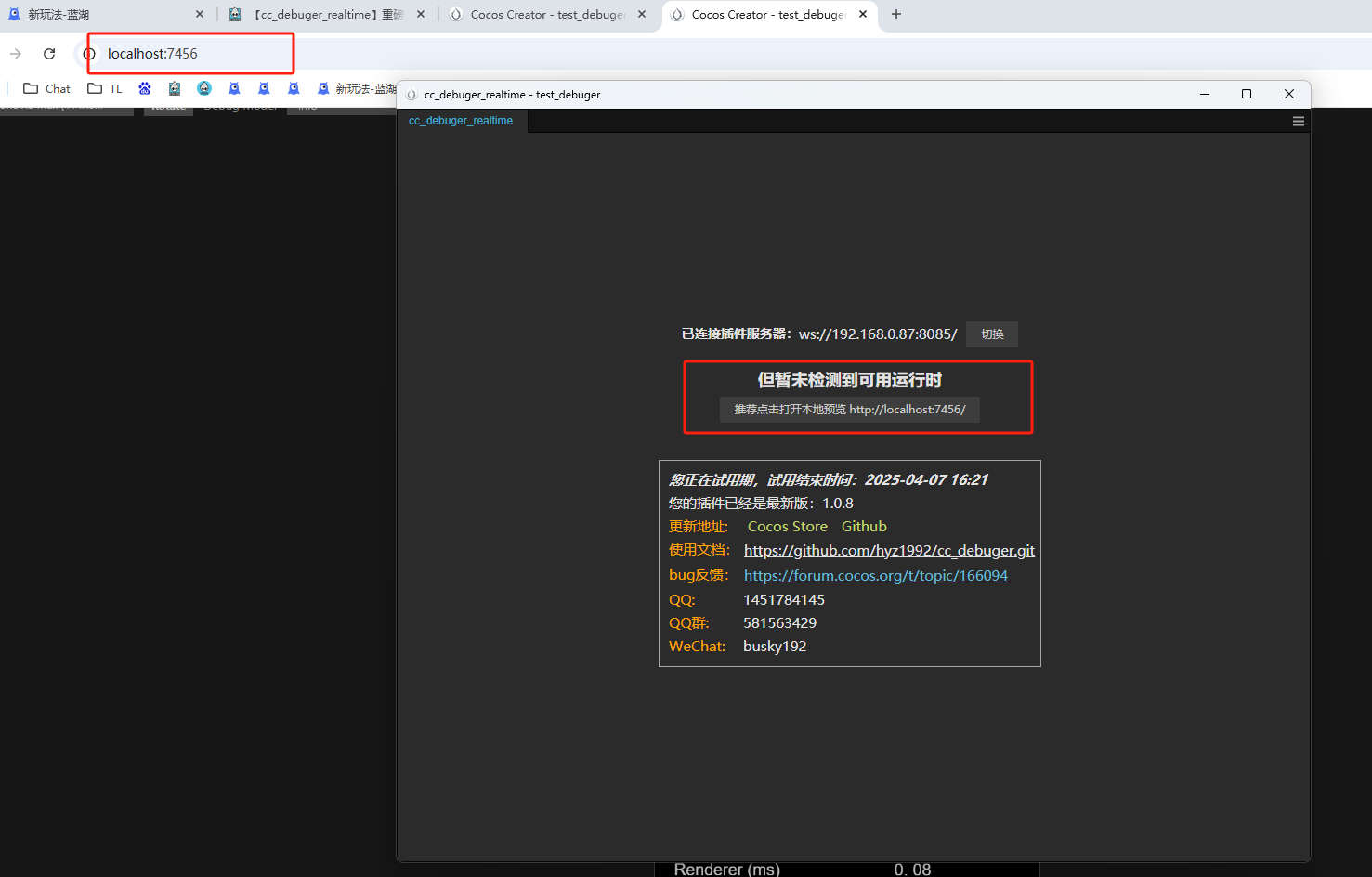Image resolution: width=1372 pixels, height=877 pixels.
Task: Click the site info icon in address bar
Action: [x=88, y=54]
